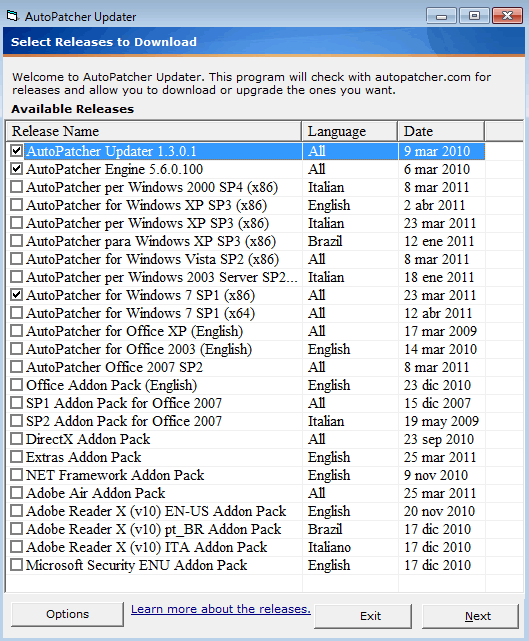Check Office Addon Pack (English) checkbox
This screenshot has height=641, width=529.
pos(16,385)
